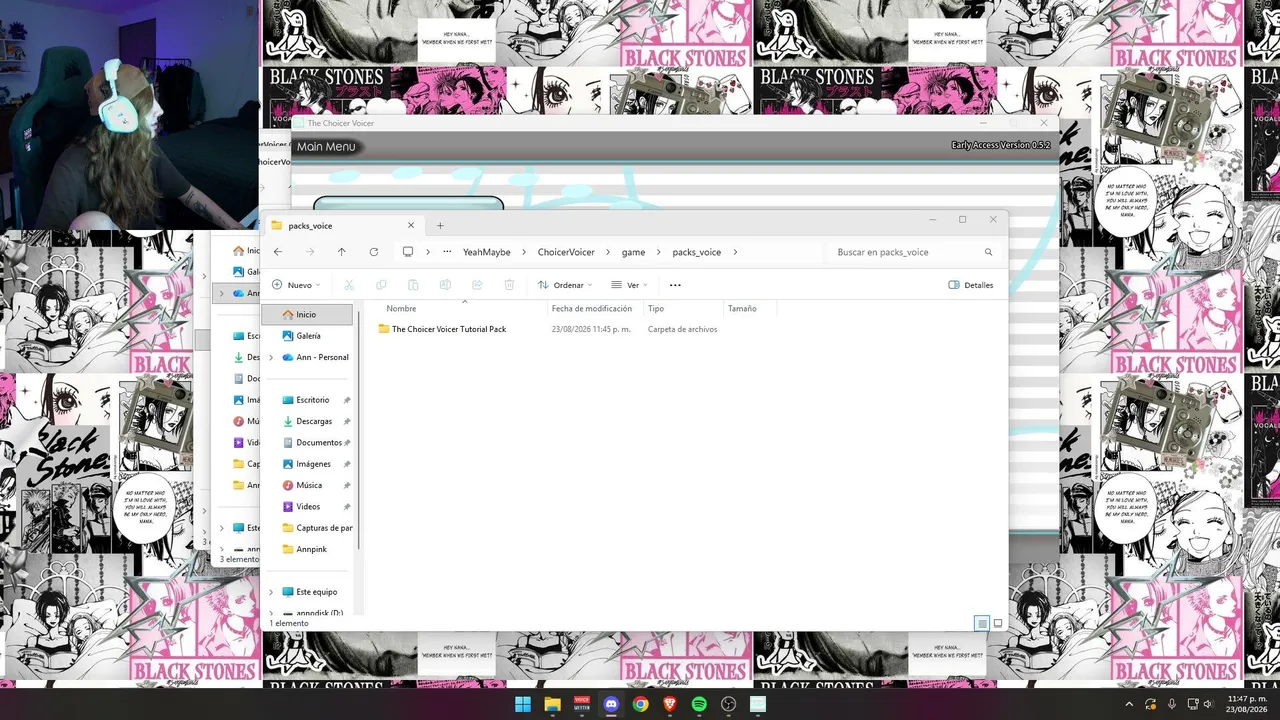Open OBS Studio from the taskbar
Screen dimensions: 1280x720
pos(729,704)
